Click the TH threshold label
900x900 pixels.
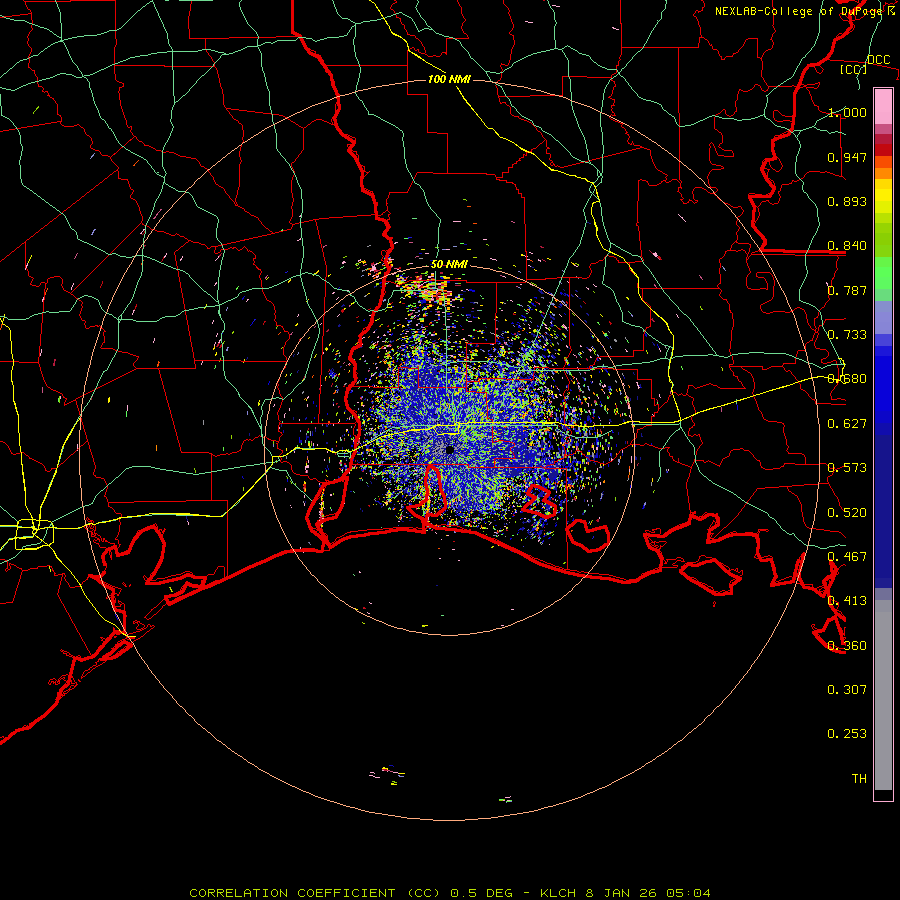(859, 779)
